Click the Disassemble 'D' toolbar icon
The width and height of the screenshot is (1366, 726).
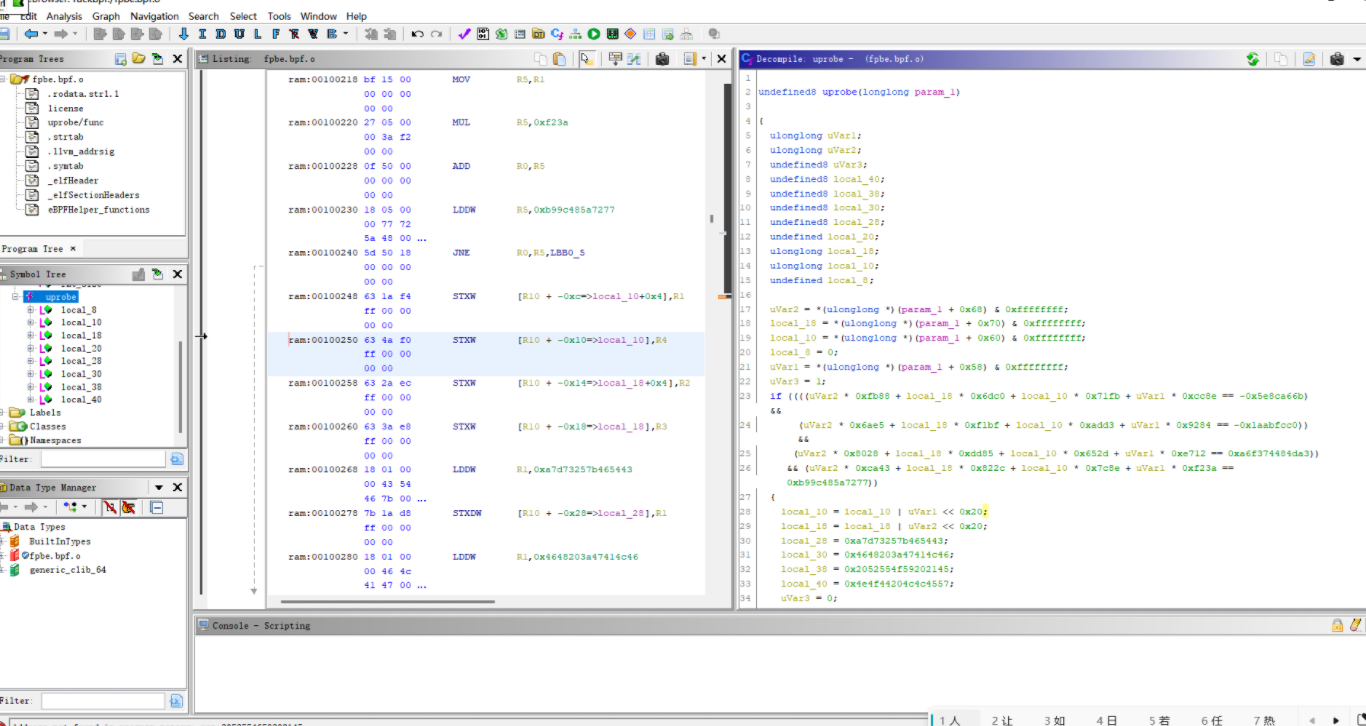point(220,34)
